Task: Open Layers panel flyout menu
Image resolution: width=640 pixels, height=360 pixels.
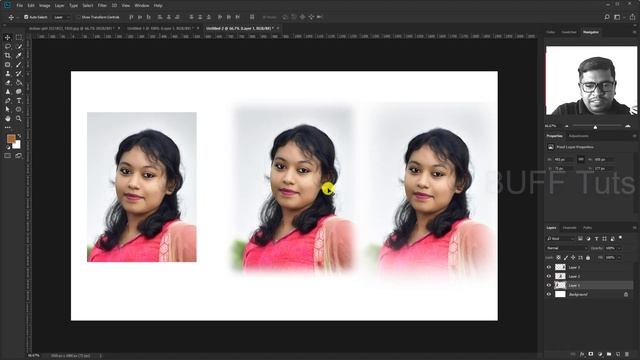Action: (x=634, y=228)
